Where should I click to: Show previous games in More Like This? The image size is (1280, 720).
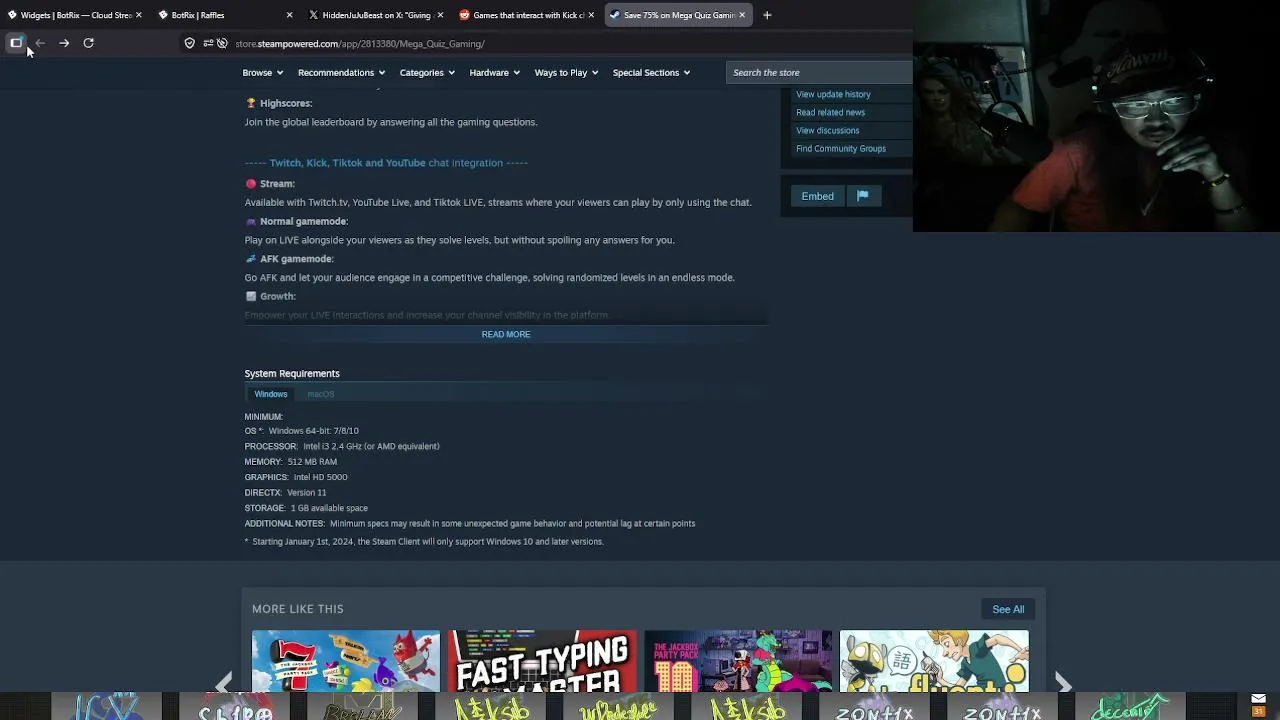(224, 683)
